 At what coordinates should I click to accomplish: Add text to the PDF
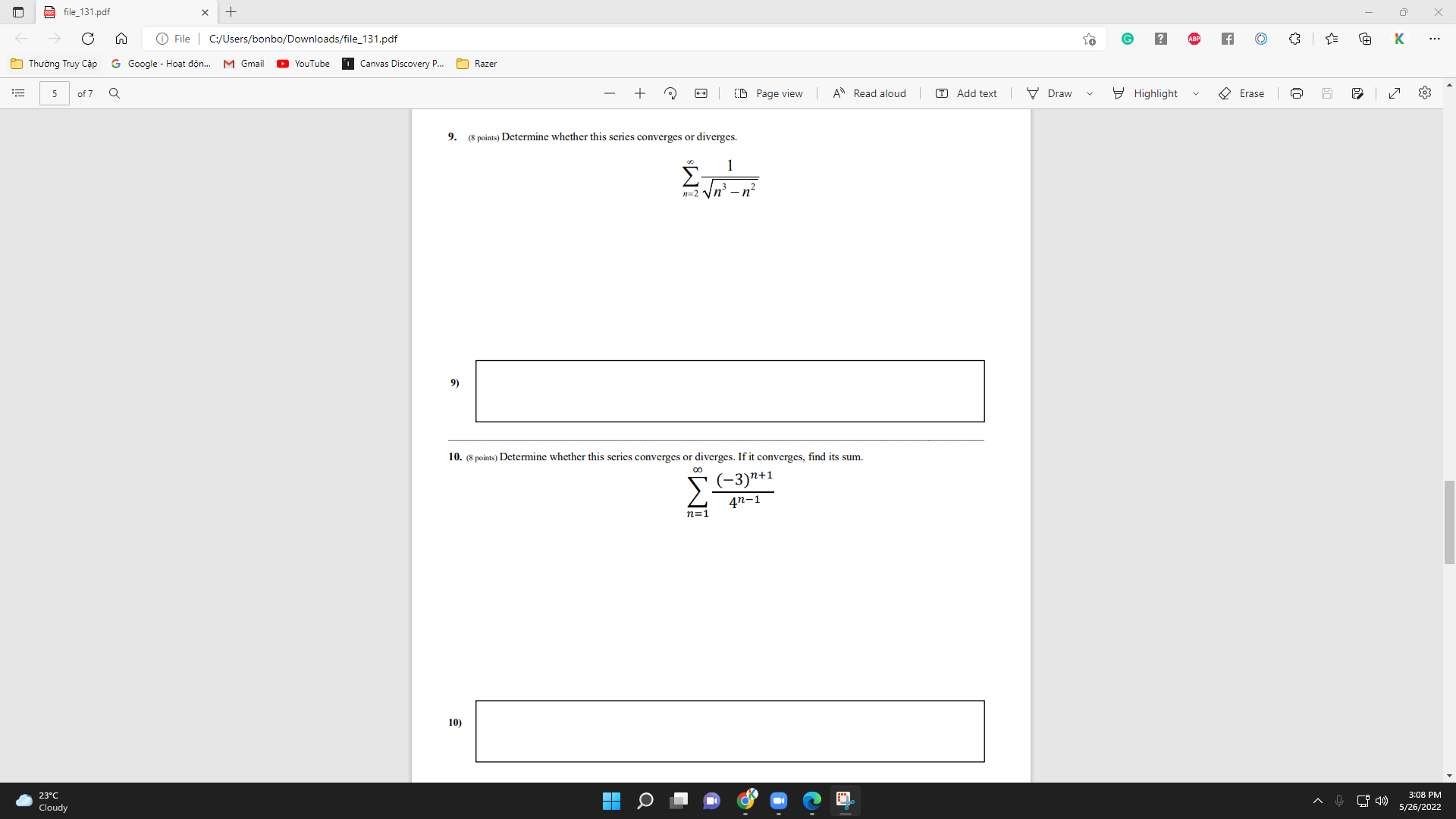point(966,93)
